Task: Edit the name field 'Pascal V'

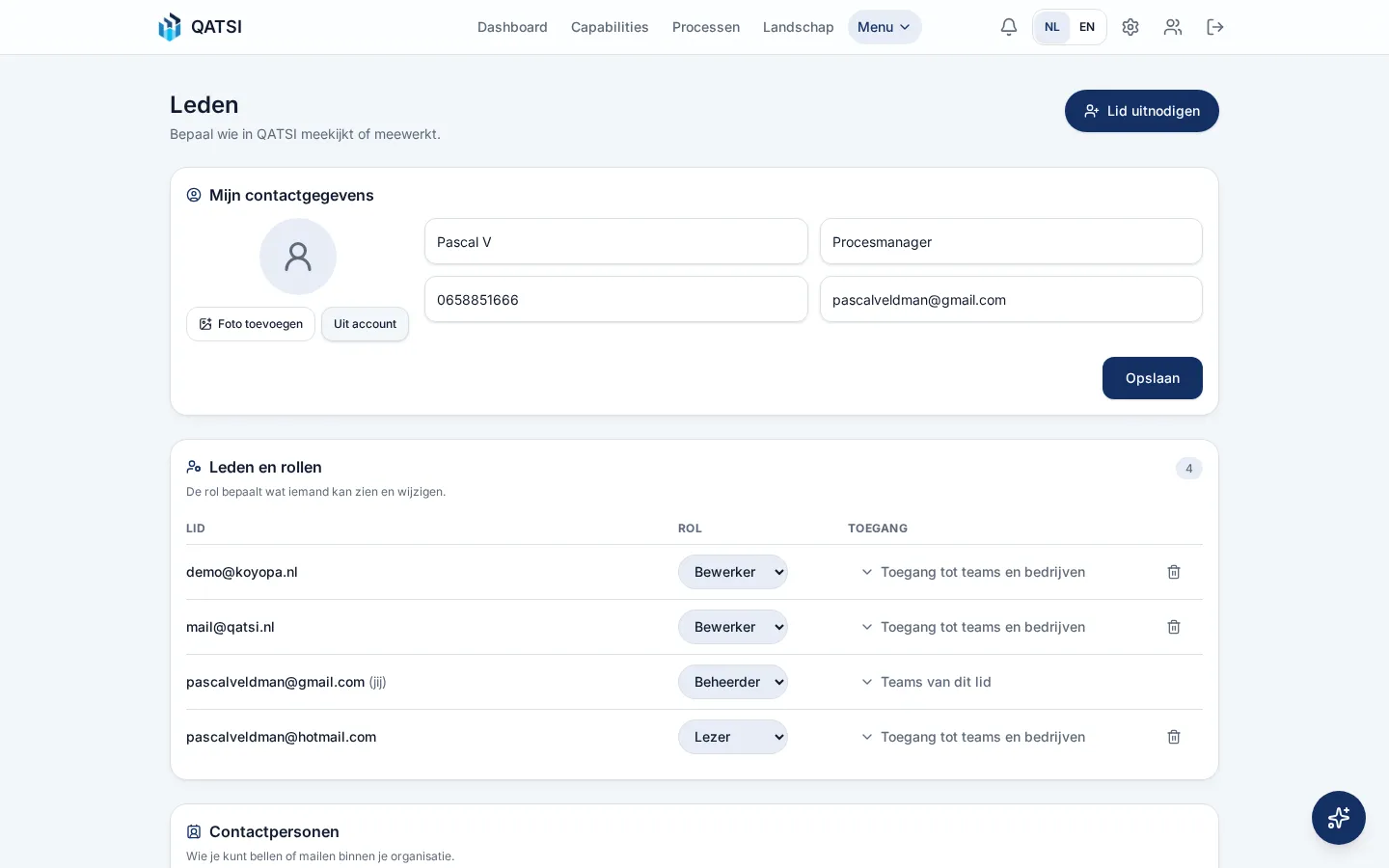Action: (x=616, y=241)
